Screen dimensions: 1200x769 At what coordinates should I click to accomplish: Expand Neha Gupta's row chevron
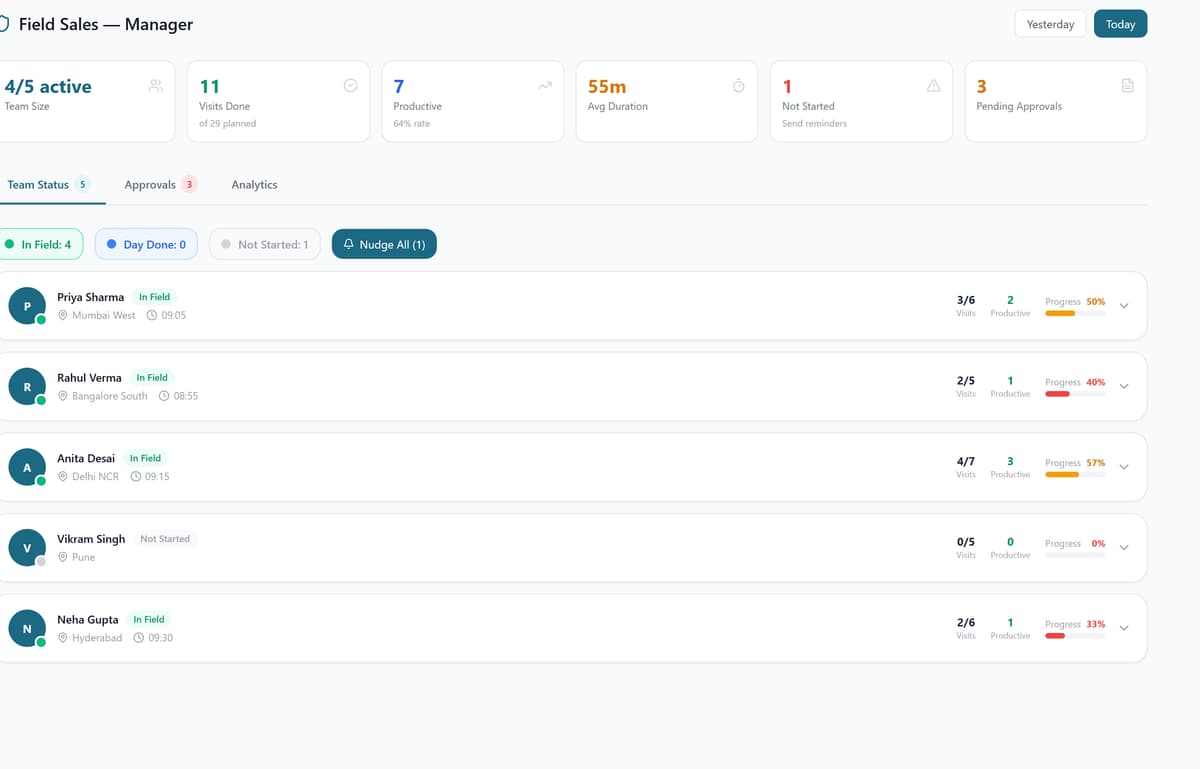[x=1124, y=628]
